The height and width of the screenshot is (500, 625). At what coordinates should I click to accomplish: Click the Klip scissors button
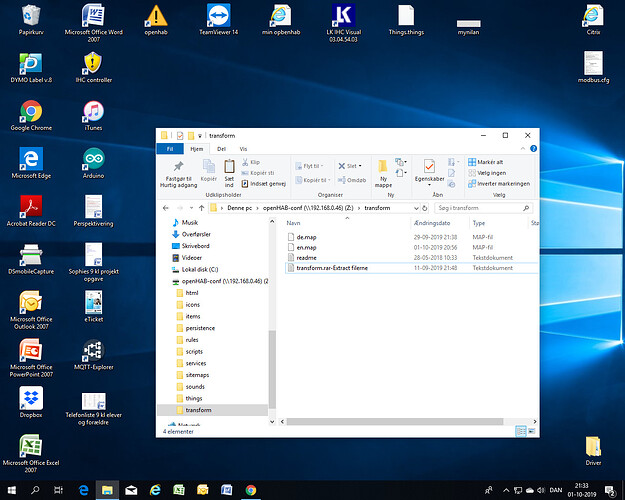(x=251, y=162)
